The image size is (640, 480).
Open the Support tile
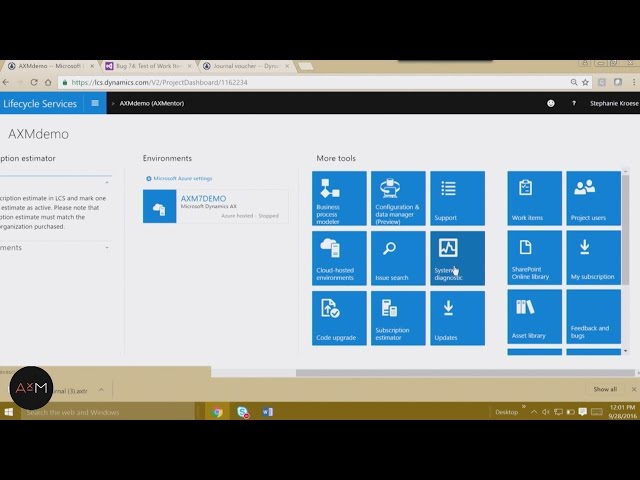pos(457,198)
